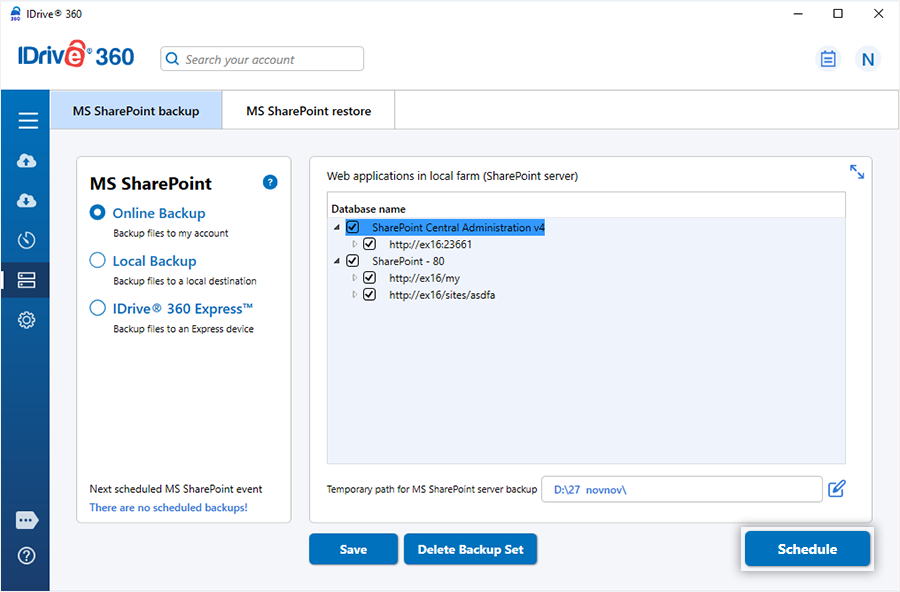This screenshot has width=900, height=592.
Task: Open cloud restore from the sidebar
Action: tap(27, 201)
